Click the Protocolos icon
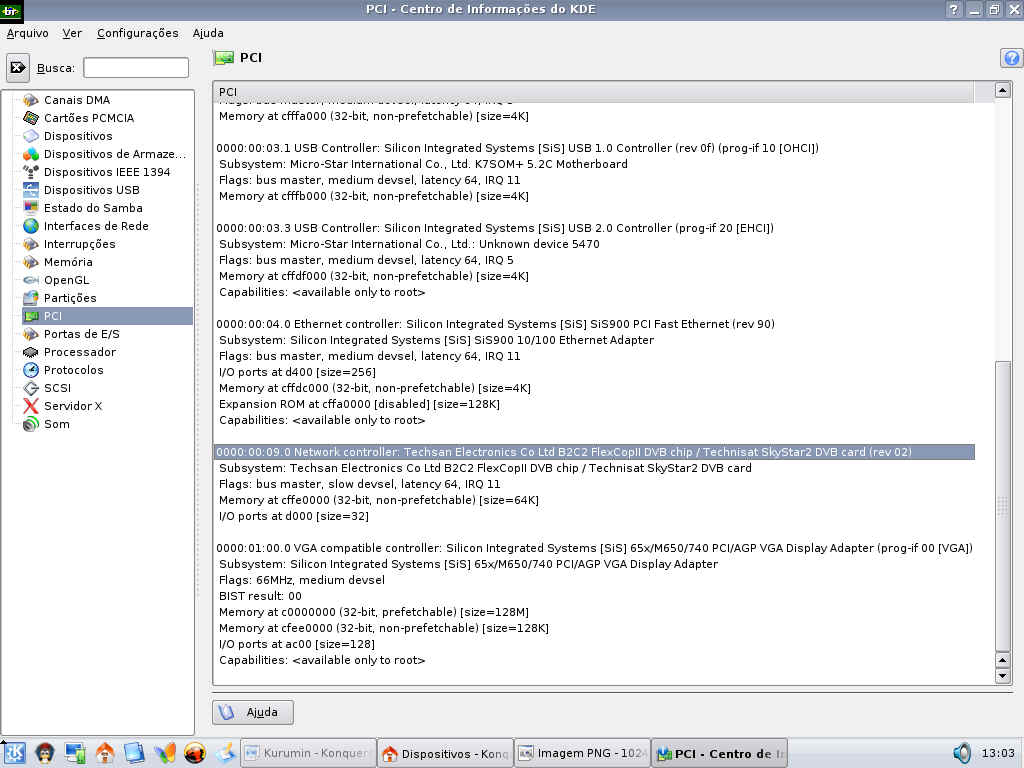 coord(31,370)
